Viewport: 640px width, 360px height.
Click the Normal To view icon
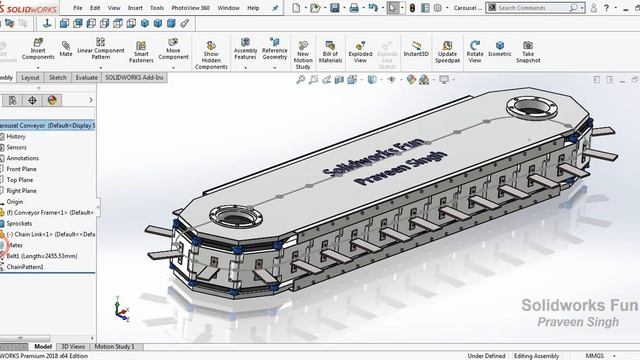point(47,24)
